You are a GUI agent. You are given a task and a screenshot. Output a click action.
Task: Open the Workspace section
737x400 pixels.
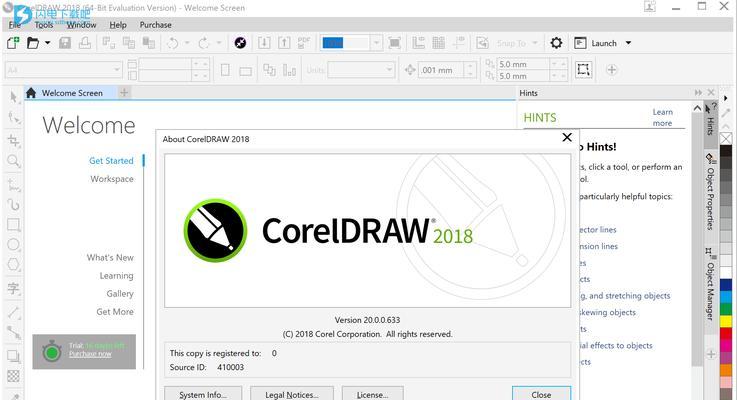pos(112,179)
